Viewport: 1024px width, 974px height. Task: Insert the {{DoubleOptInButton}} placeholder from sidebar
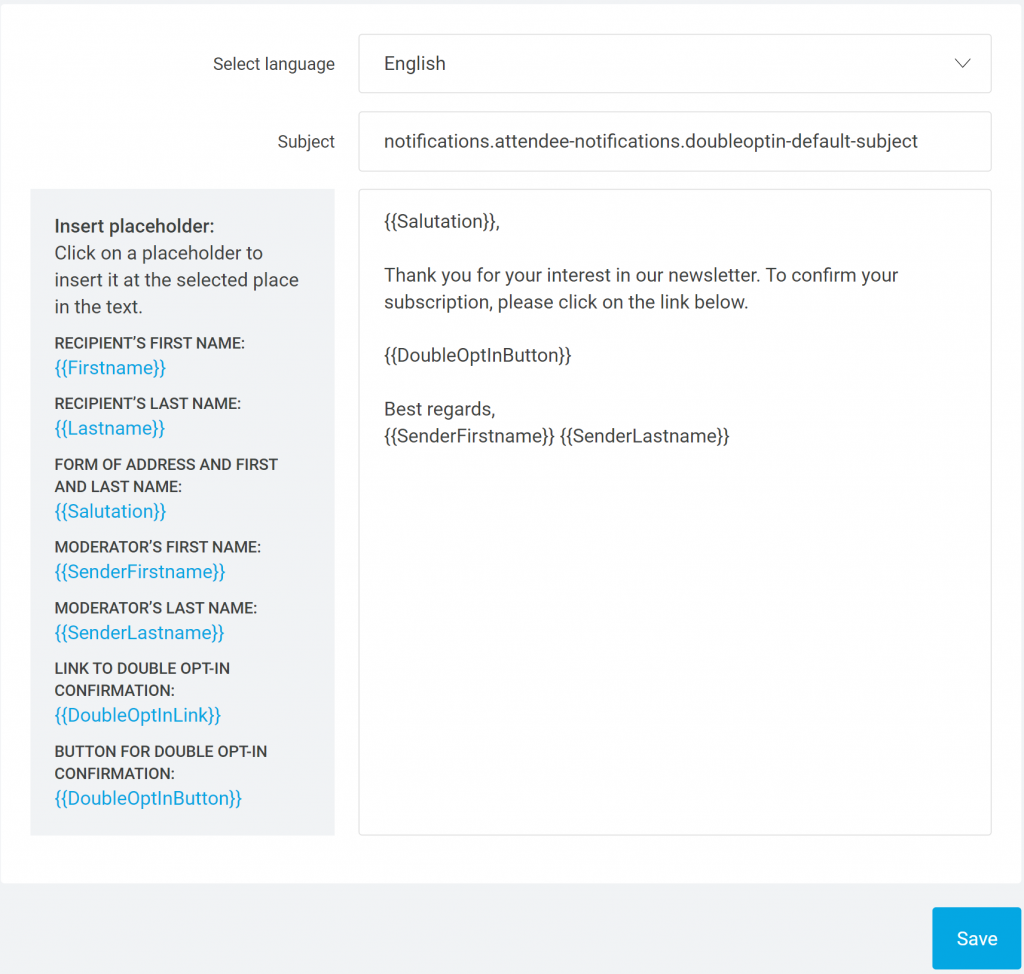click(x=148, y=798)
